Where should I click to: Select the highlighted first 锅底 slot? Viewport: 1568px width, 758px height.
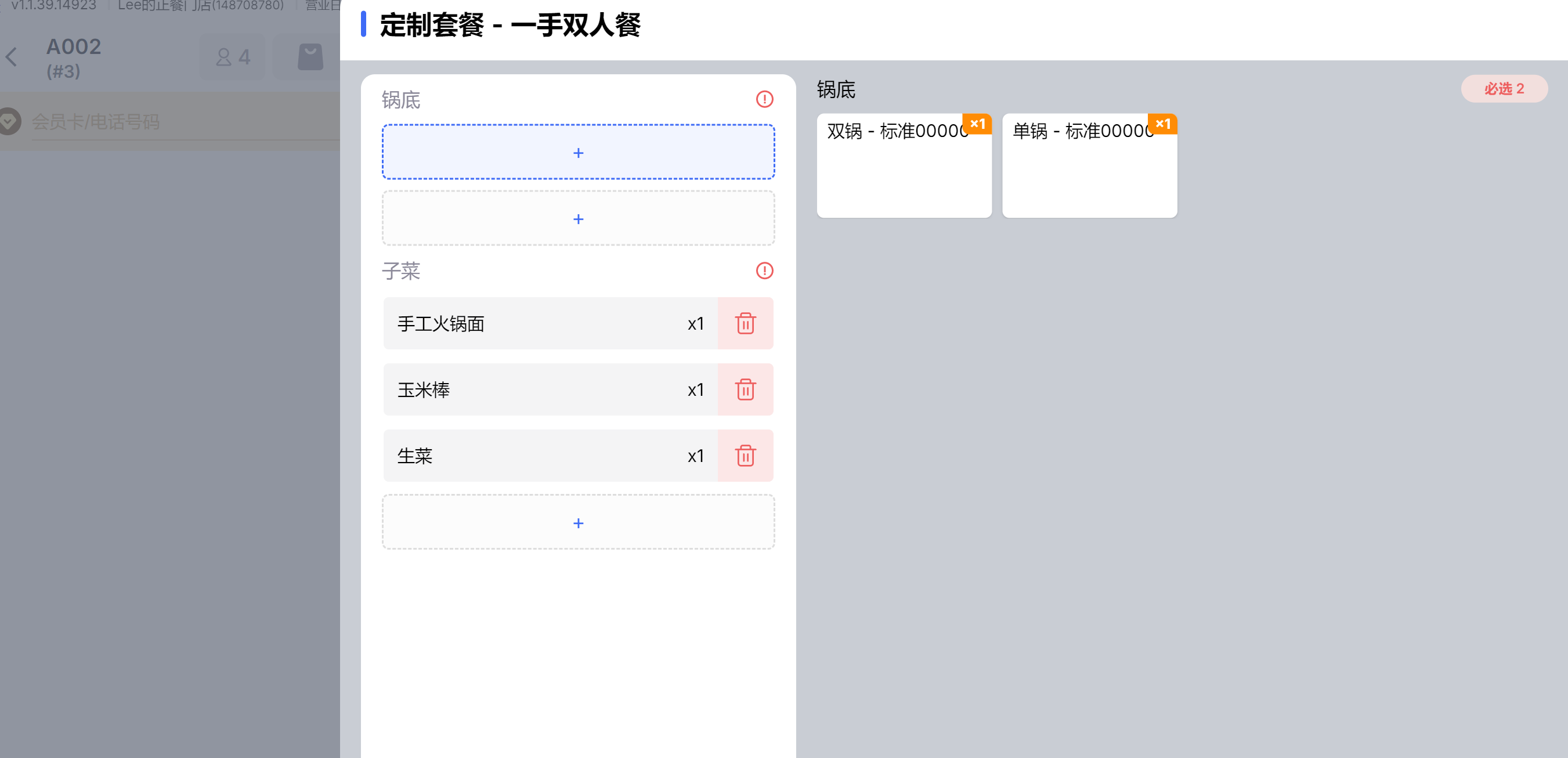[577, 152]
